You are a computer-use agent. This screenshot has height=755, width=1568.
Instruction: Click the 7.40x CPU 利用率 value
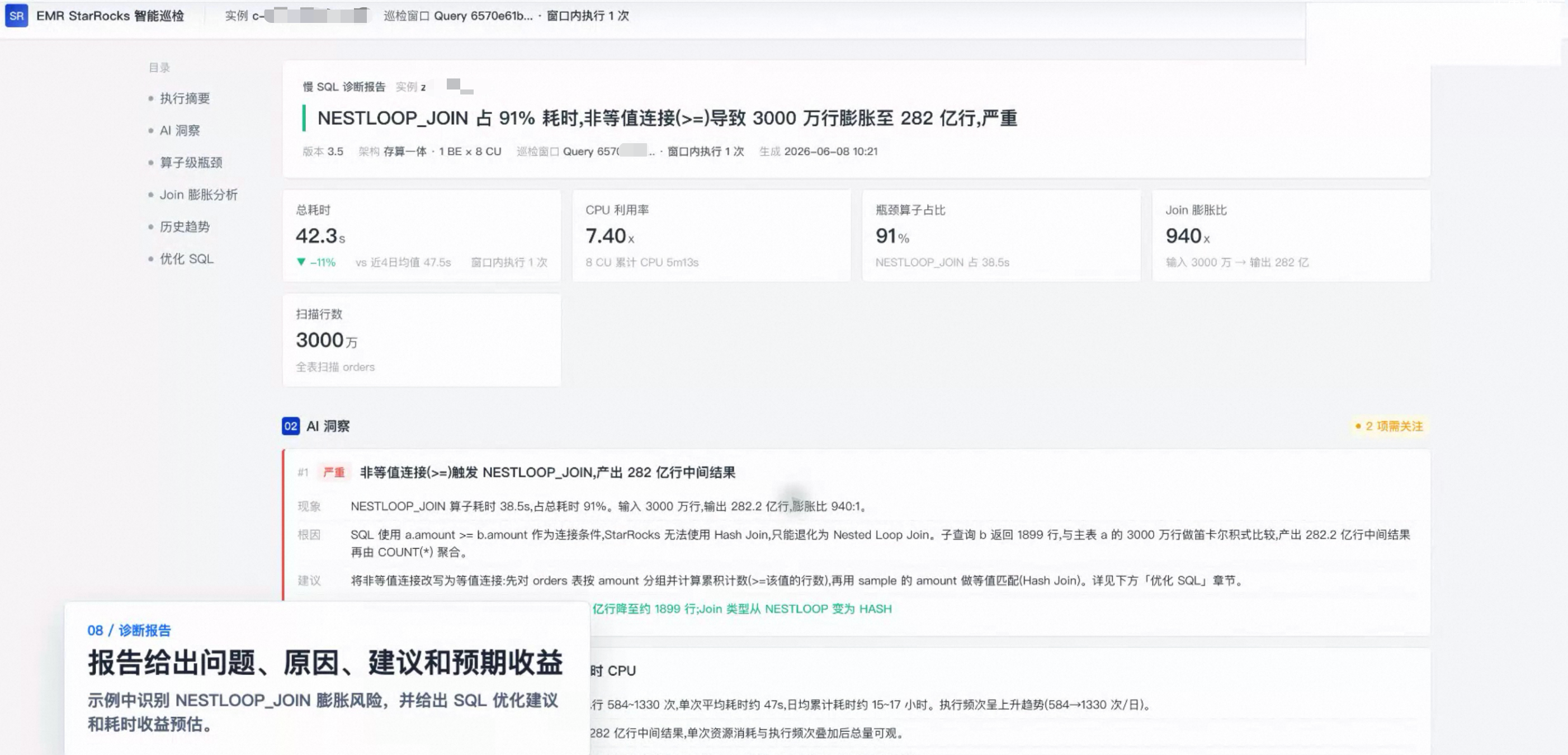tap(610, 236)
